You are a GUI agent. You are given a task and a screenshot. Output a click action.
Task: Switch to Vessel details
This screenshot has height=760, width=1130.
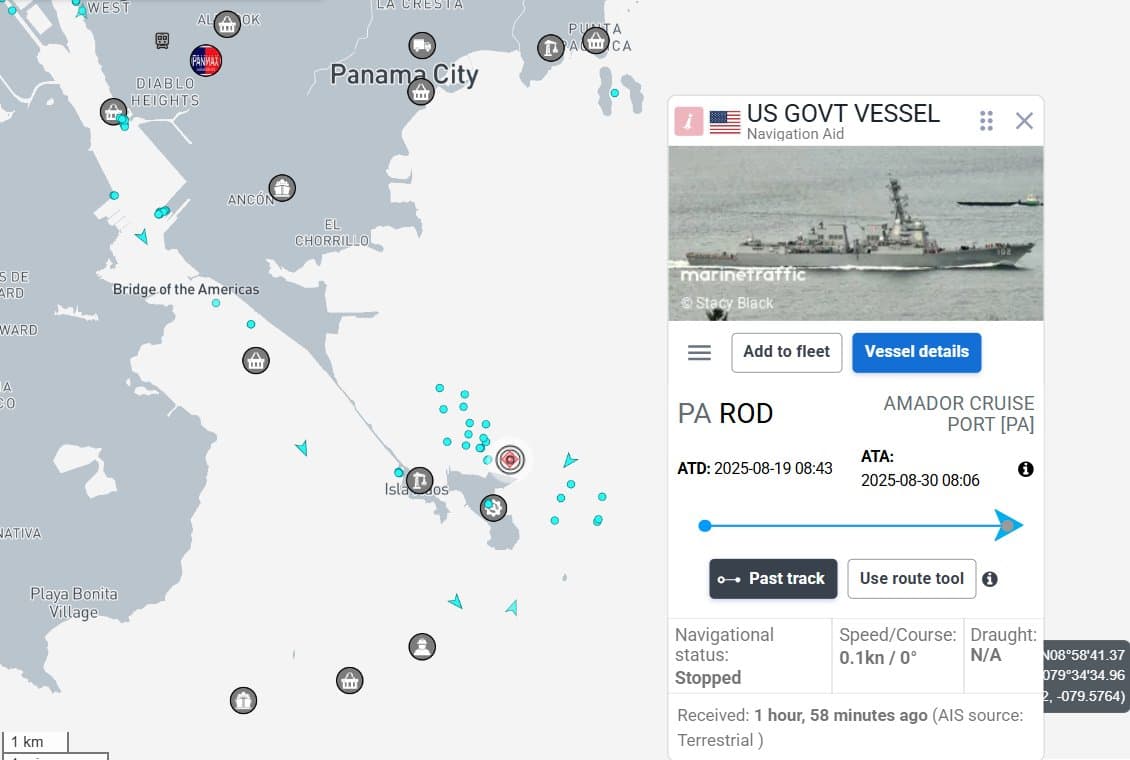click(x=916, y=352)
